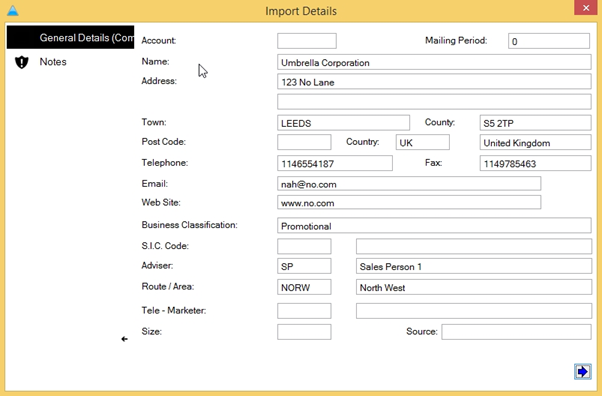Click the Account input field
The width and height of the screenshot is (602, 396).
click(307, 41)
